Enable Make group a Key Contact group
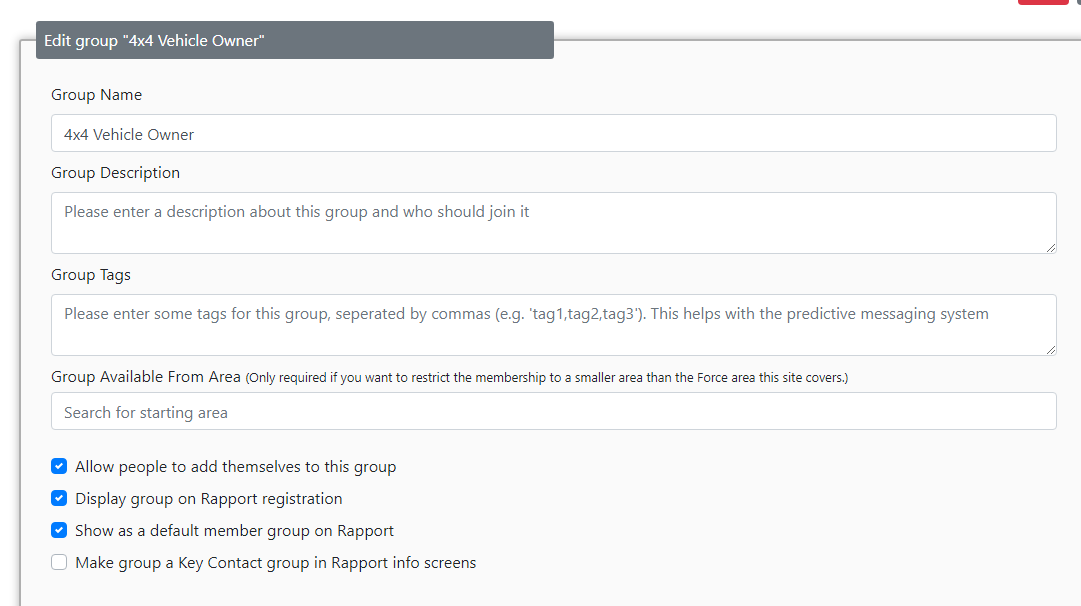 (x=59, y=563)
